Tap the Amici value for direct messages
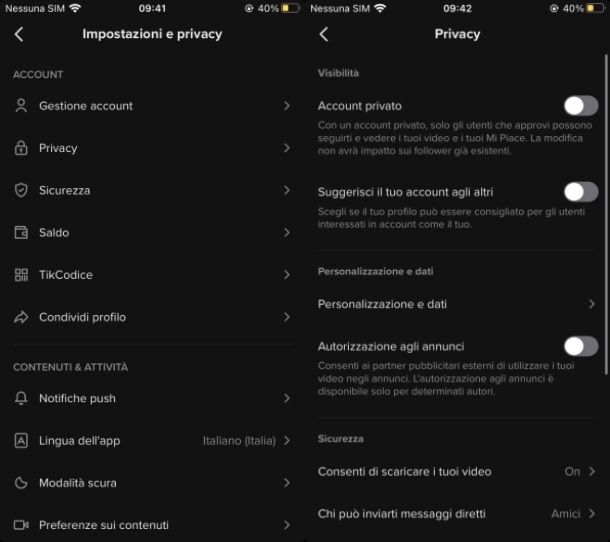The height and width of the screenshot is (542, 610). pos(566,514)
